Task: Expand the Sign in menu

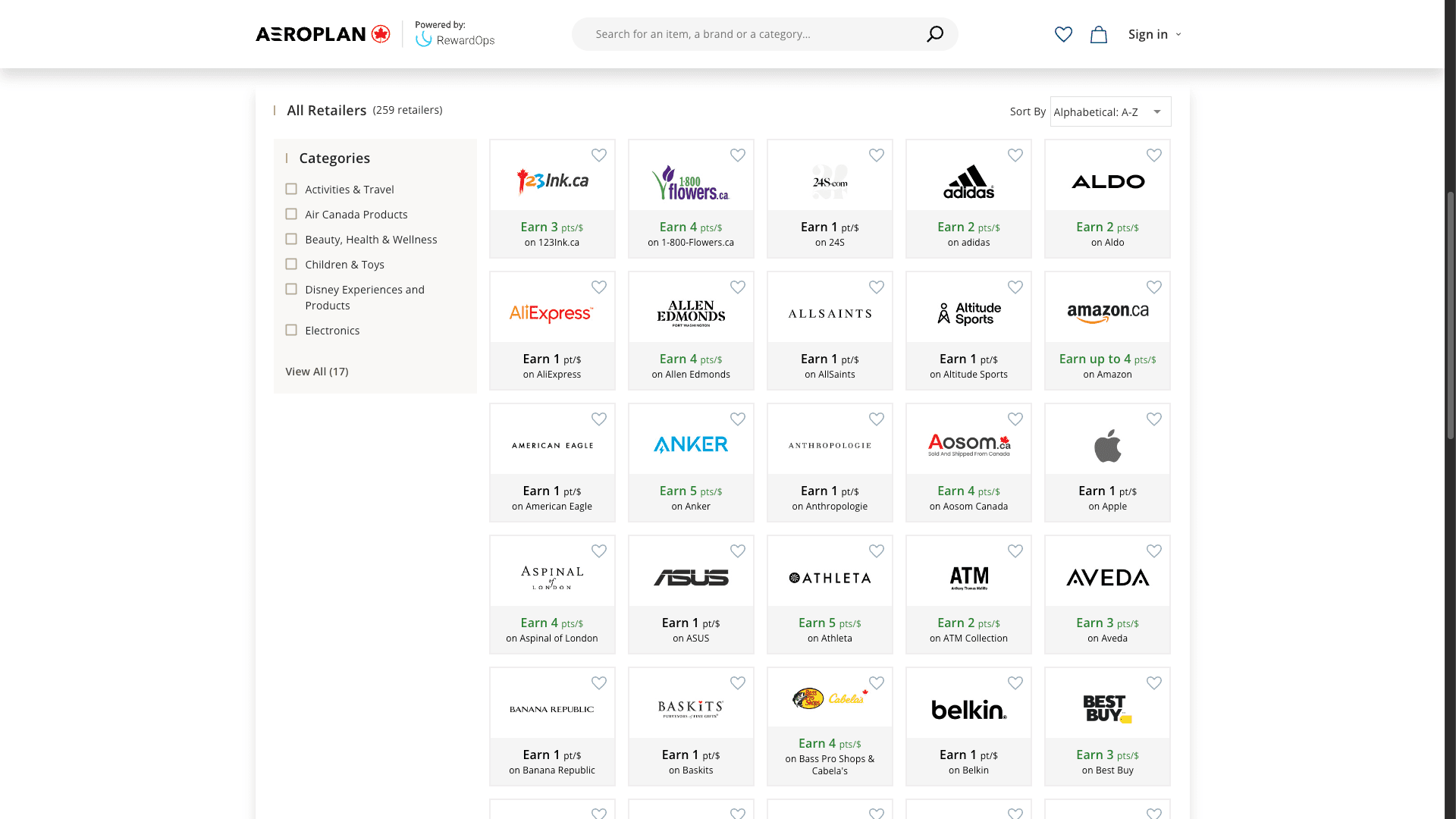Action: pos(1154,34)
